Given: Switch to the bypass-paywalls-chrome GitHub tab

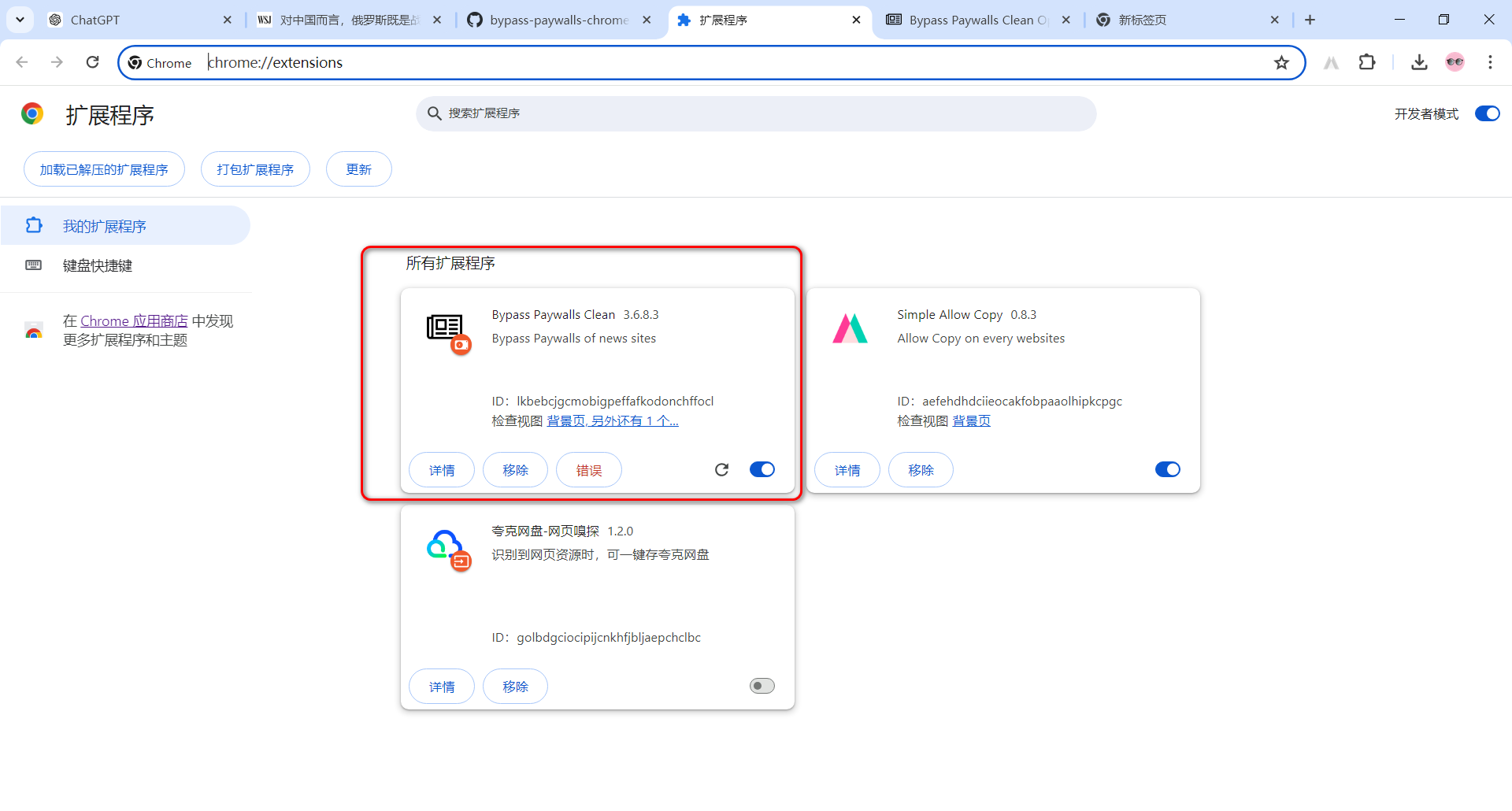Looking at the screenshot, I should coord(559,20).
